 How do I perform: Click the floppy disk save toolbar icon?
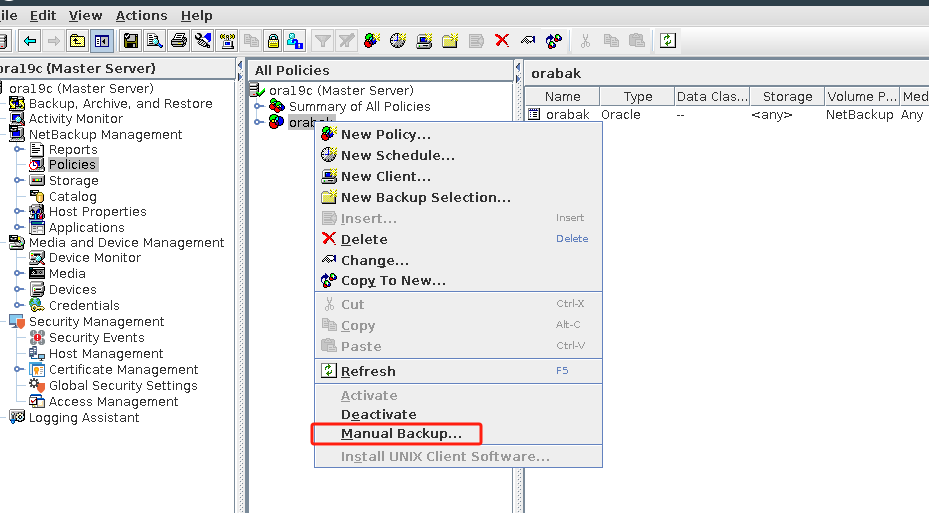click(131, 41)
